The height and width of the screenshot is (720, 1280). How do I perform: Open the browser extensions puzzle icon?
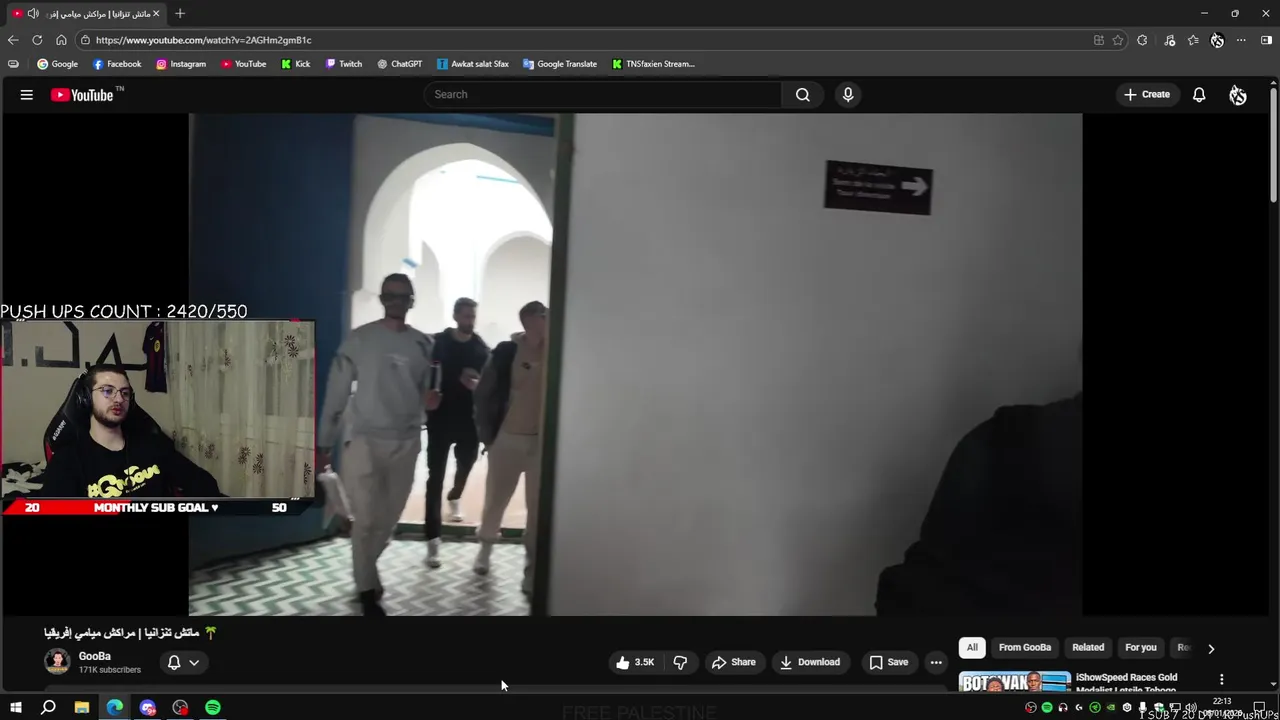(x=1142, y=40)
